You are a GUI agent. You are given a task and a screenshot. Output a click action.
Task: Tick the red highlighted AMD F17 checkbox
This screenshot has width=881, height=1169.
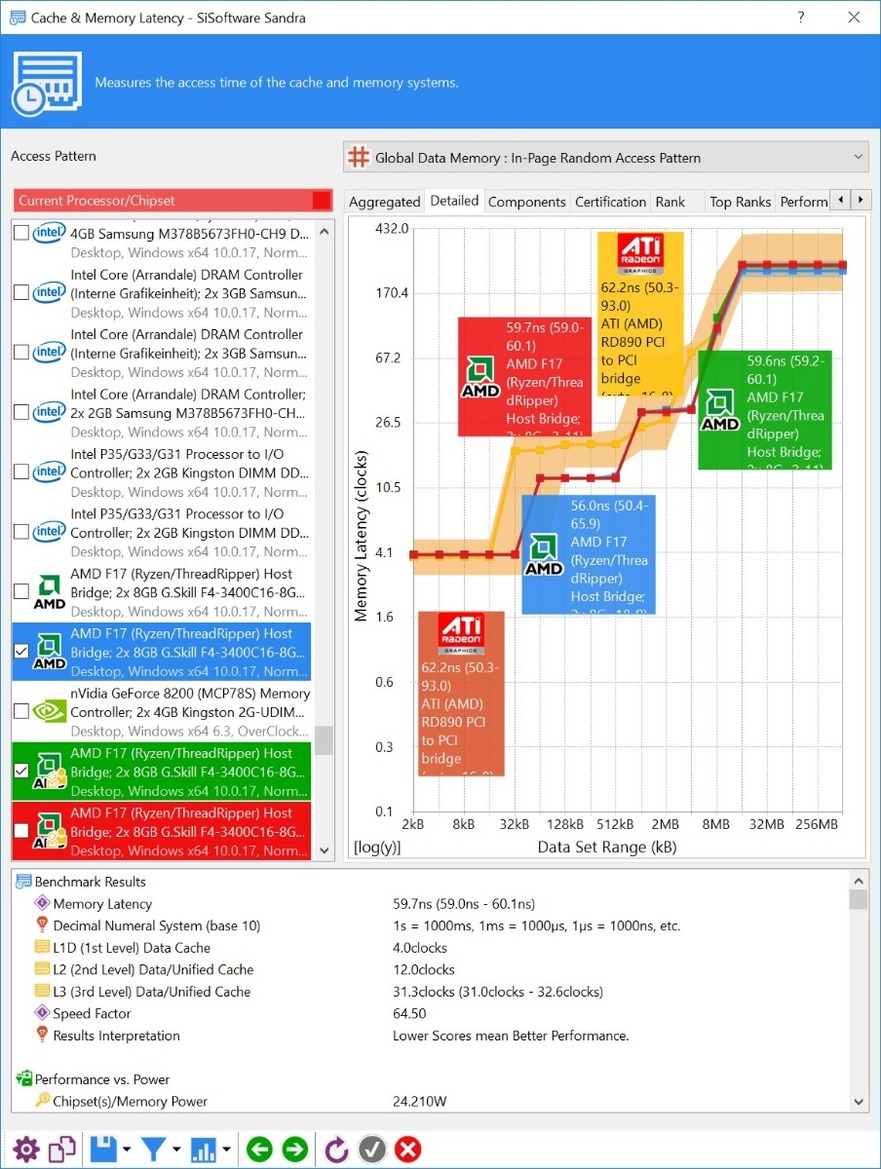coord(22,831)
